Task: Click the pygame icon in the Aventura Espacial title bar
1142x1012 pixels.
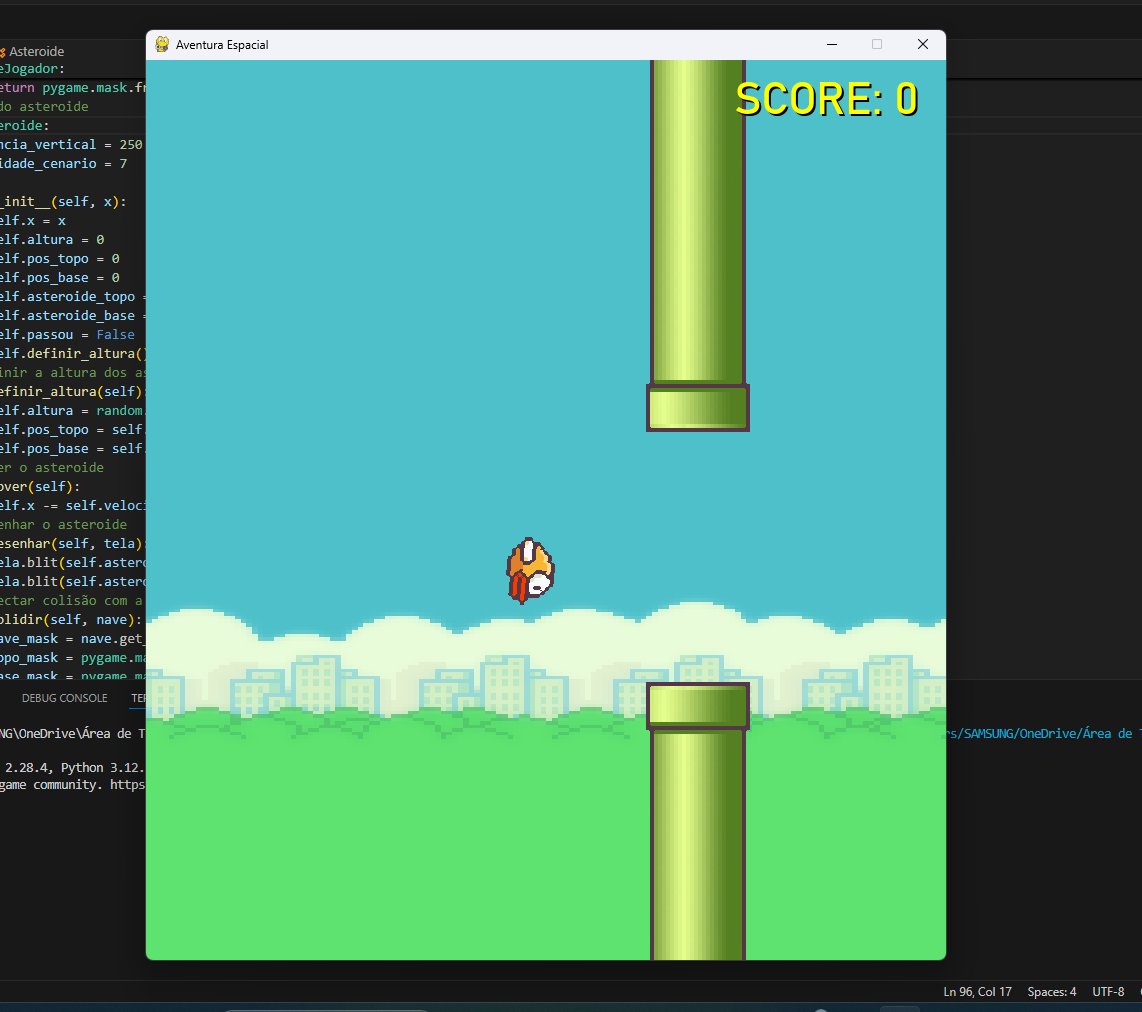Action: tap(162, 44)
